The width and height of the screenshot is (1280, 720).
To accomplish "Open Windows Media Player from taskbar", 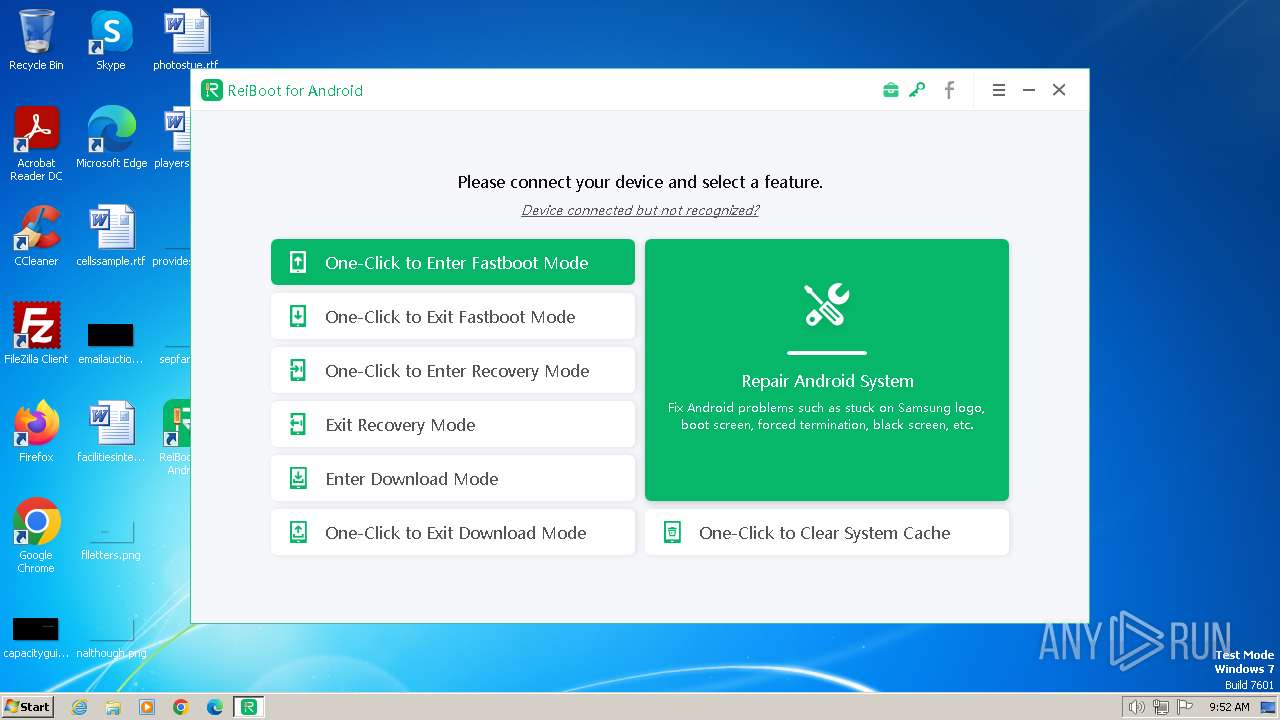I will coord(147,707).
